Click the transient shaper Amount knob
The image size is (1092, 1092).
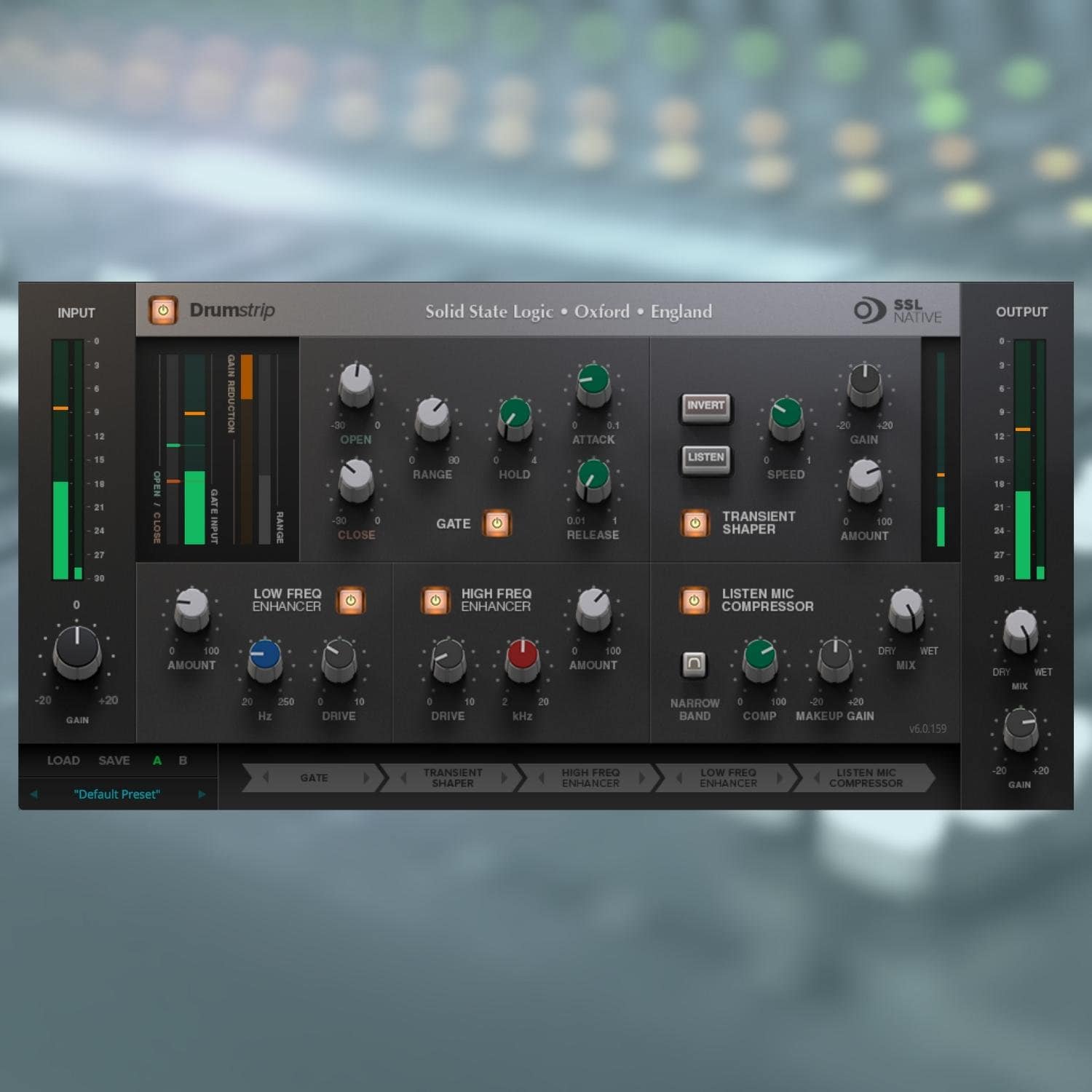click(865, 480)
